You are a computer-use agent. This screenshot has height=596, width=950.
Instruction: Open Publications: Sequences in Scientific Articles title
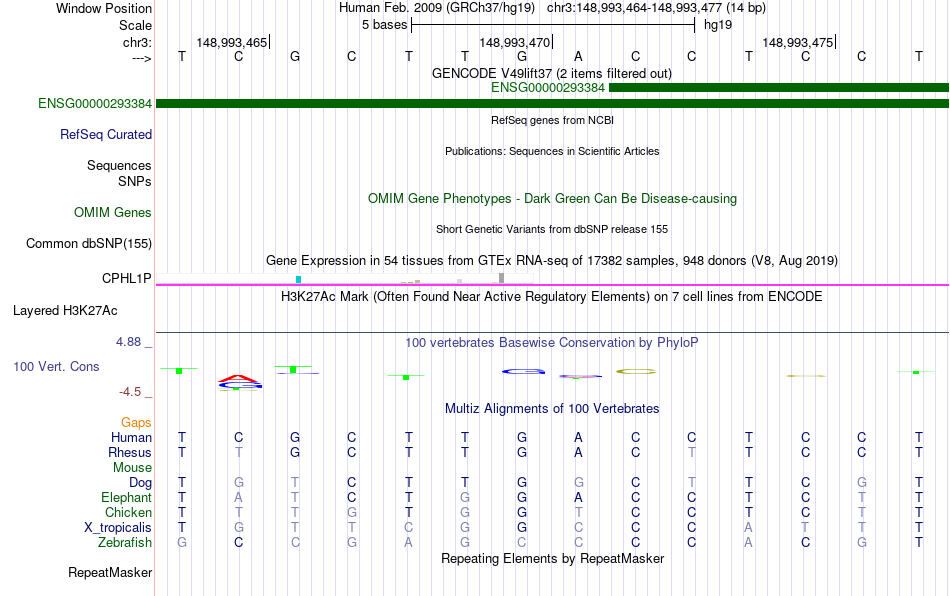pyautogui.click(x=552, y=151)
